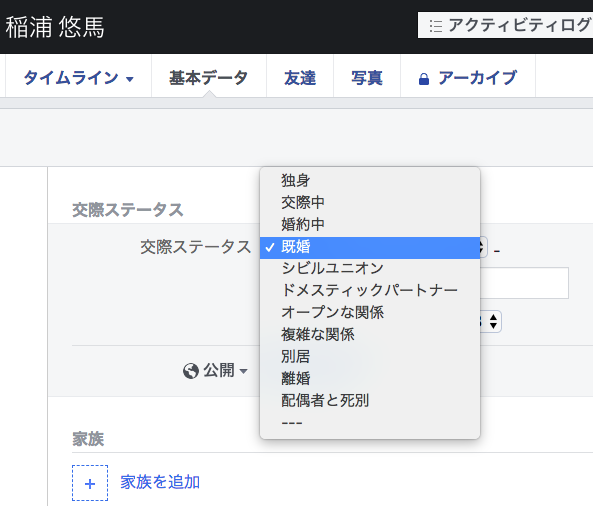This screenshot has width=593, height=506.
Task: Click the 家族を追加 link
Action: click(x=160, y=482)
